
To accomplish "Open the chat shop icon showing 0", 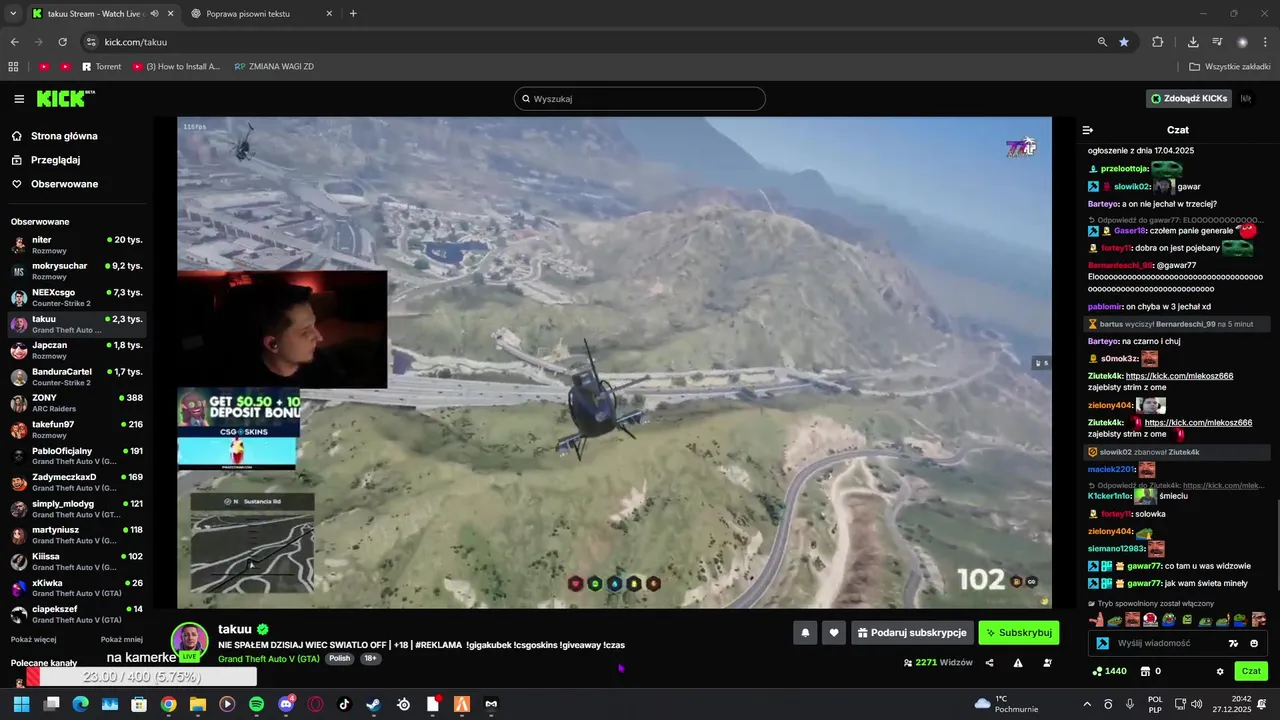I will 1151,671.
